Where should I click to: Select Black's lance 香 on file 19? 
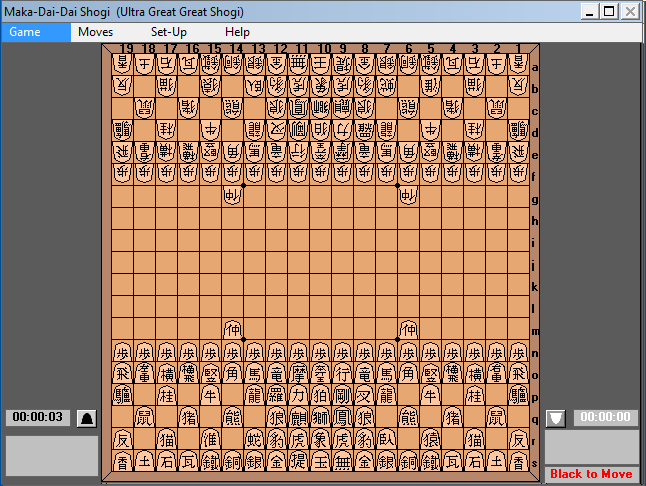click(x=122, y=461)
